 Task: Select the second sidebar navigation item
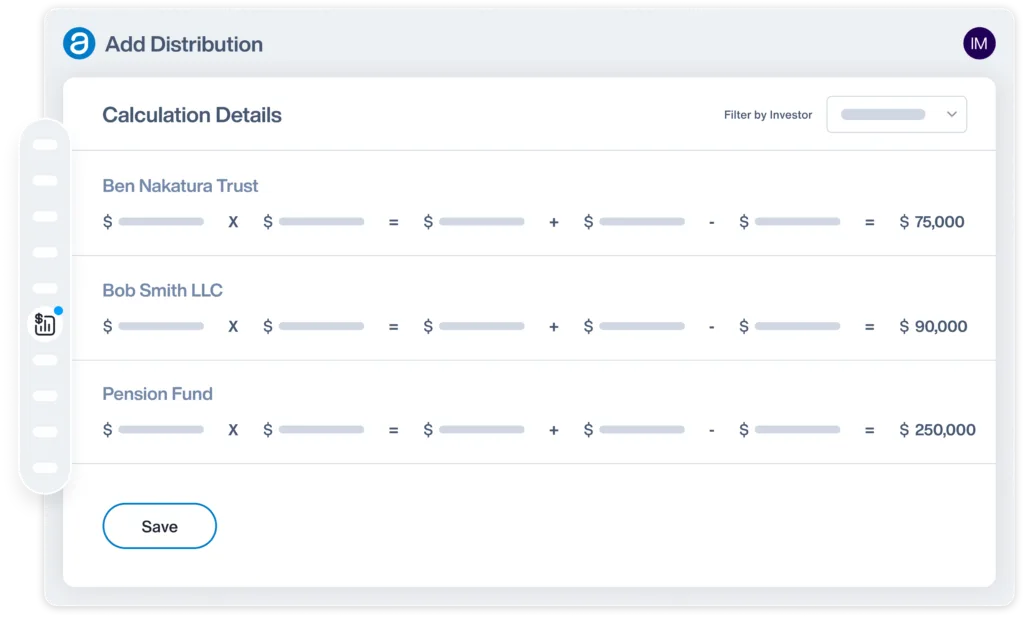click(44, 181)
